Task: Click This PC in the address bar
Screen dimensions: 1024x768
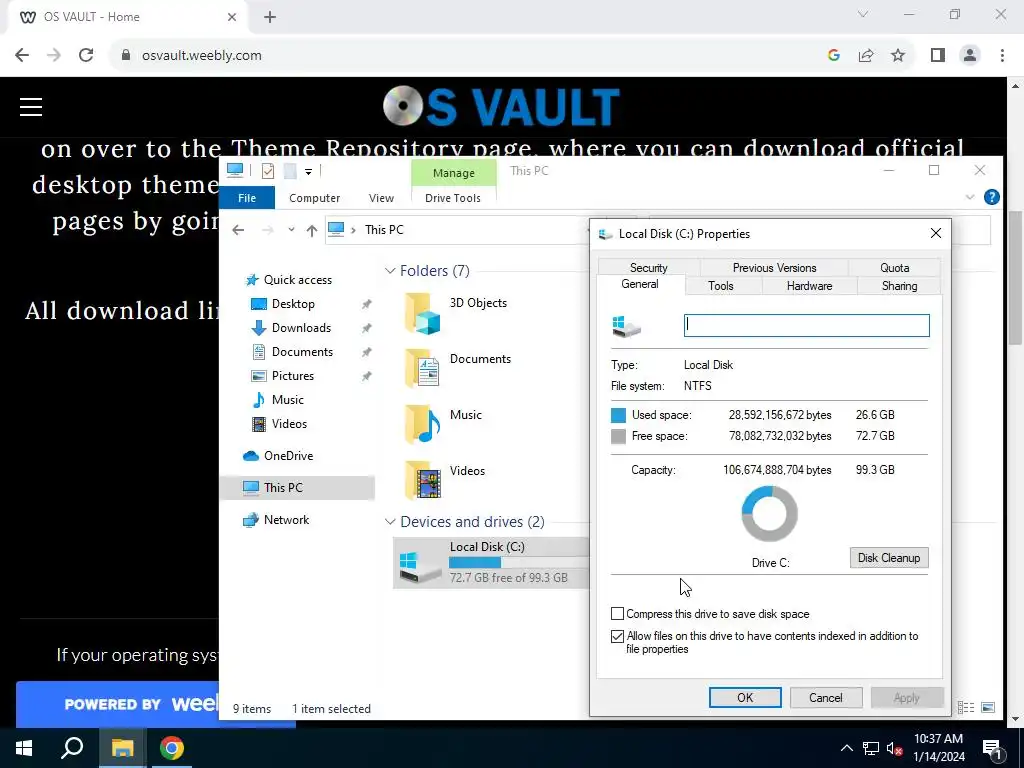Action: [x=384, y=230]
